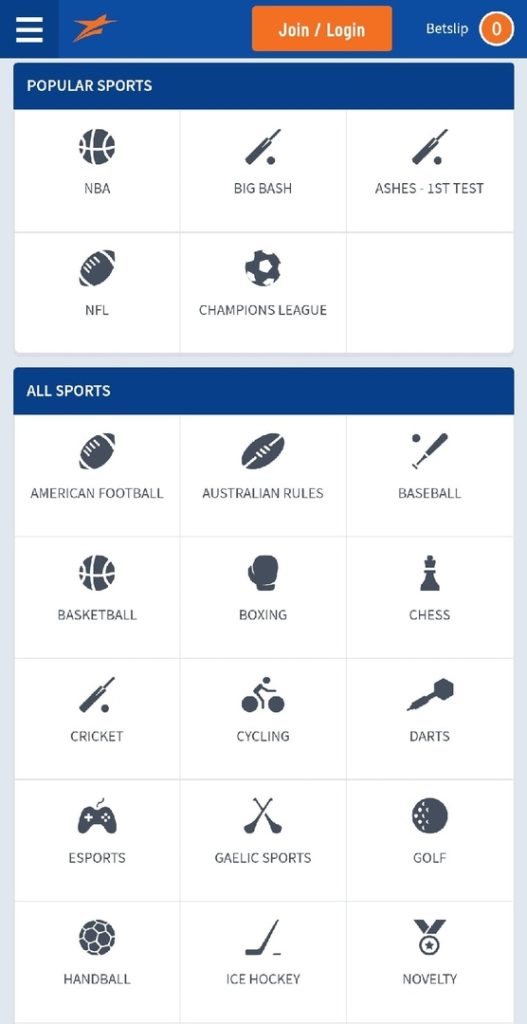Choose Ashes - 1st Test
The image size is (527, 1024).
(430, 171)
